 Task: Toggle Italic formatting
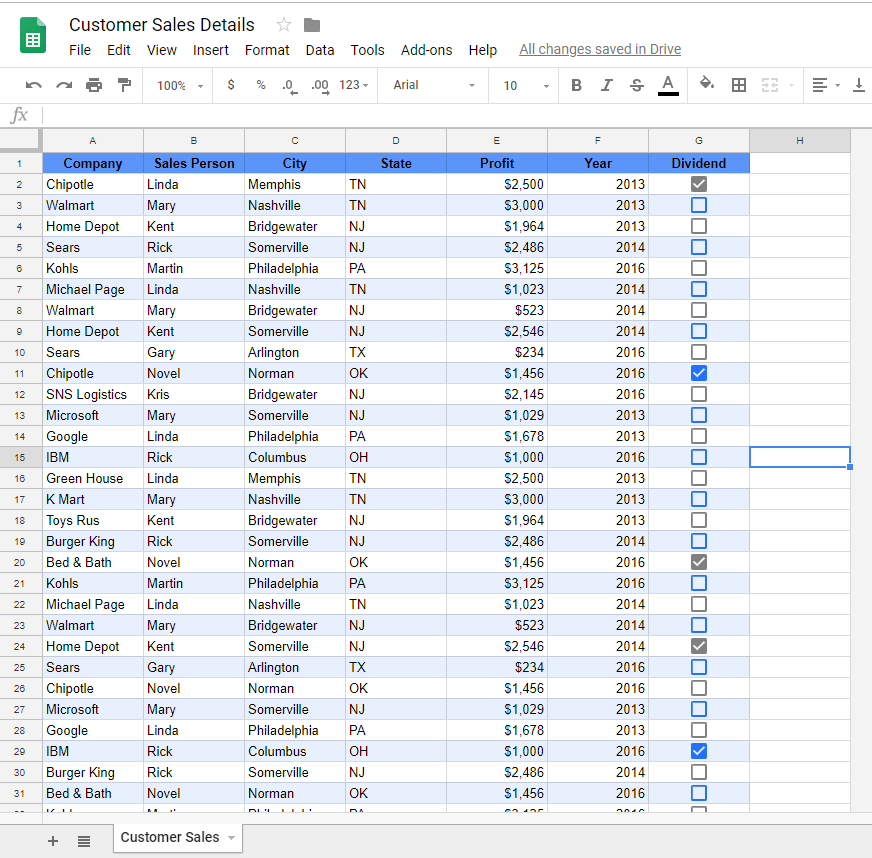pos(606,85)
